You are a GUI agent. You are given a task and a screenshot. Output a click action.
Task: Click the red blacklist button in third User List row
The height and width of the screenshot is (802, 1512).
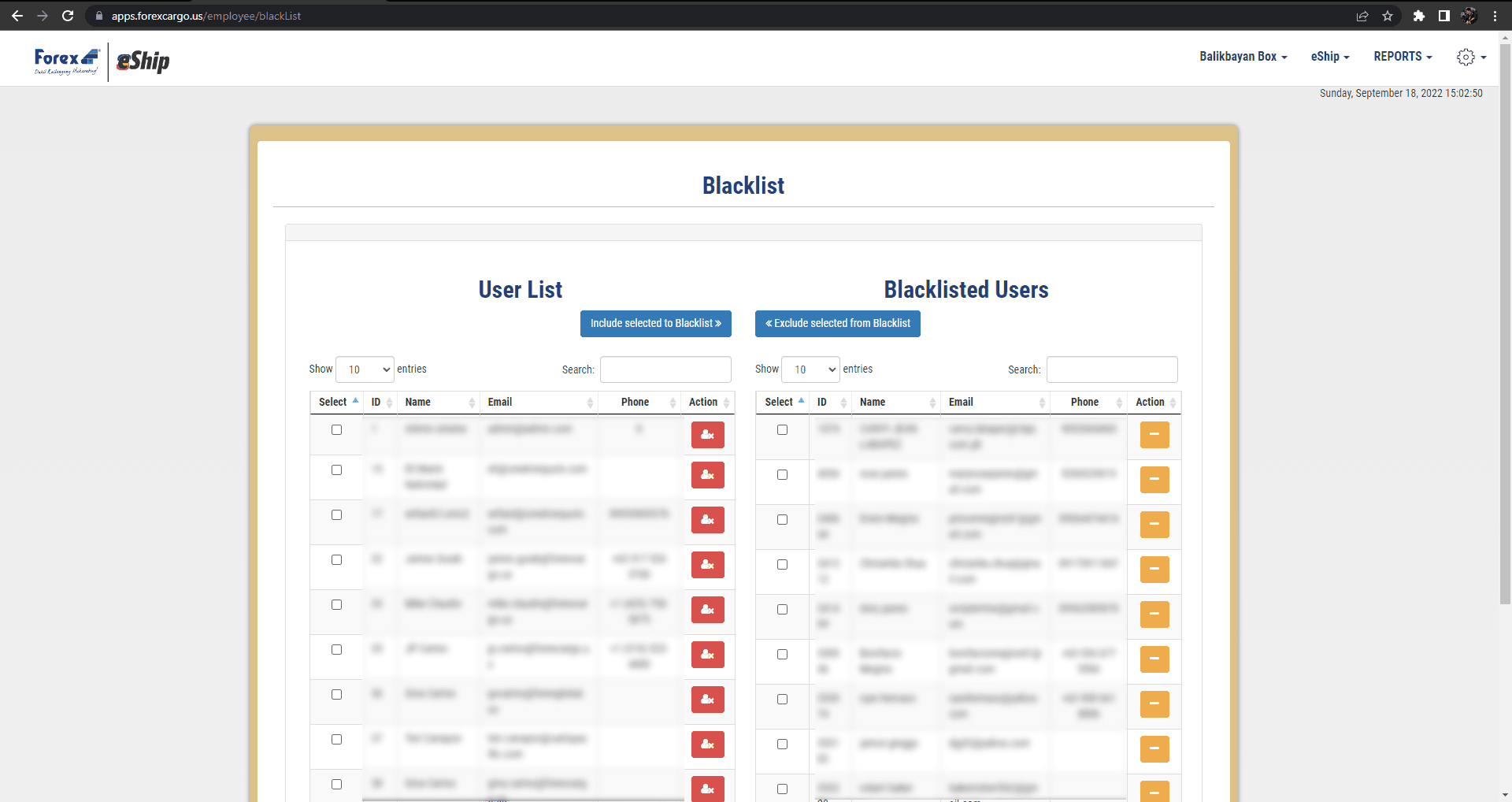tap(707, 520)
